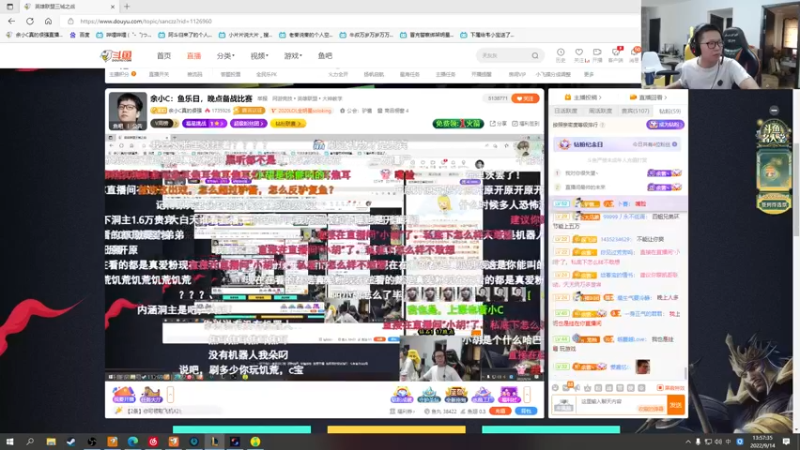Viewport: 800px width, 450px height.
Task: Open File Explorer from taskbar
Action: click(x=51, y=442)
